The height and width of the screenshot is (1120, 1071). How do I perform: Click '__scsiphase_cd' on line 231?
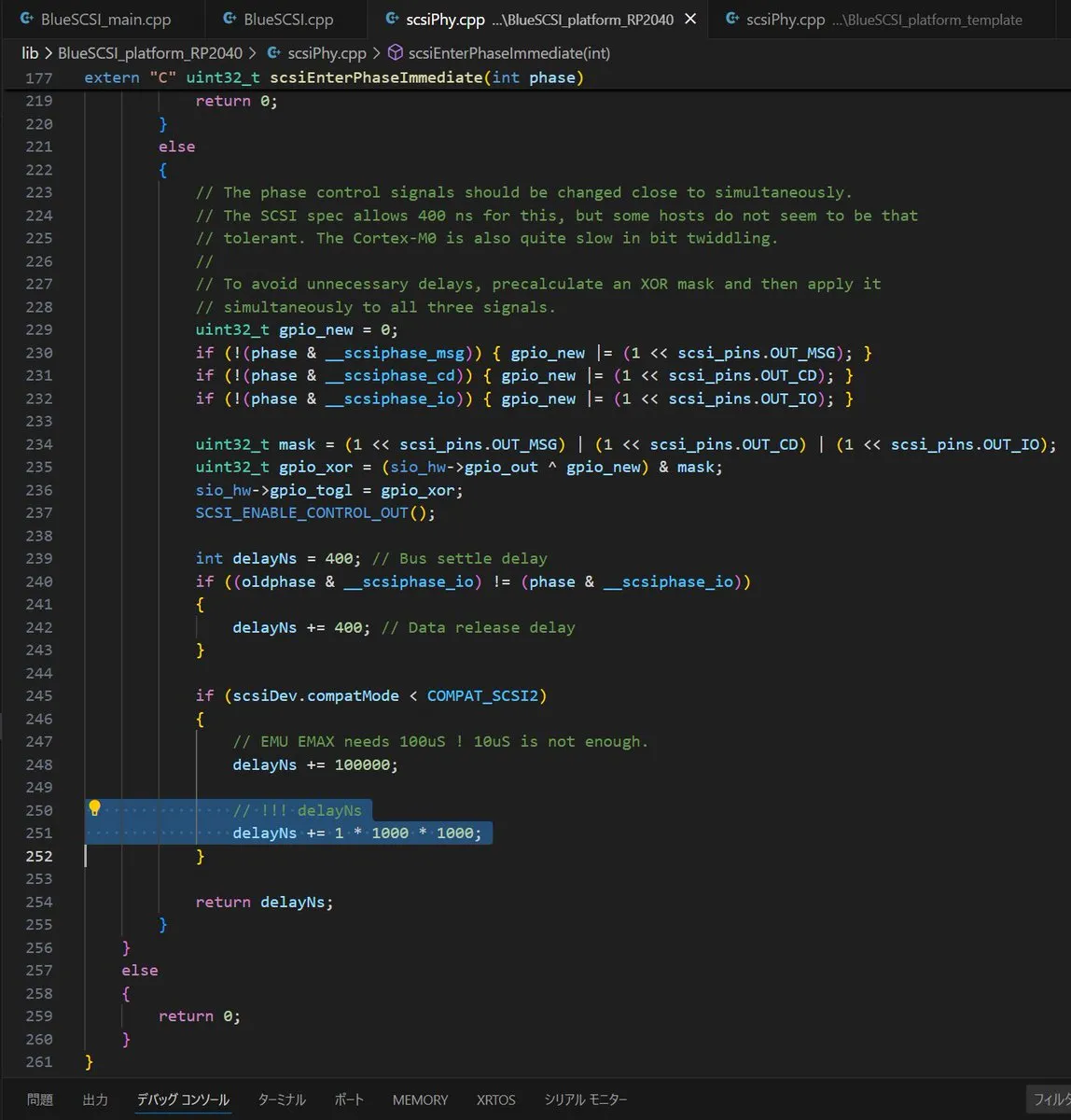point(390,375)
